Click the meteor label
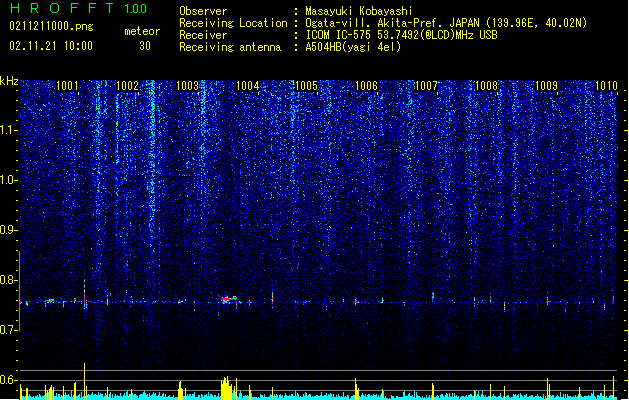The image size is (629, 400). [142, 31]
